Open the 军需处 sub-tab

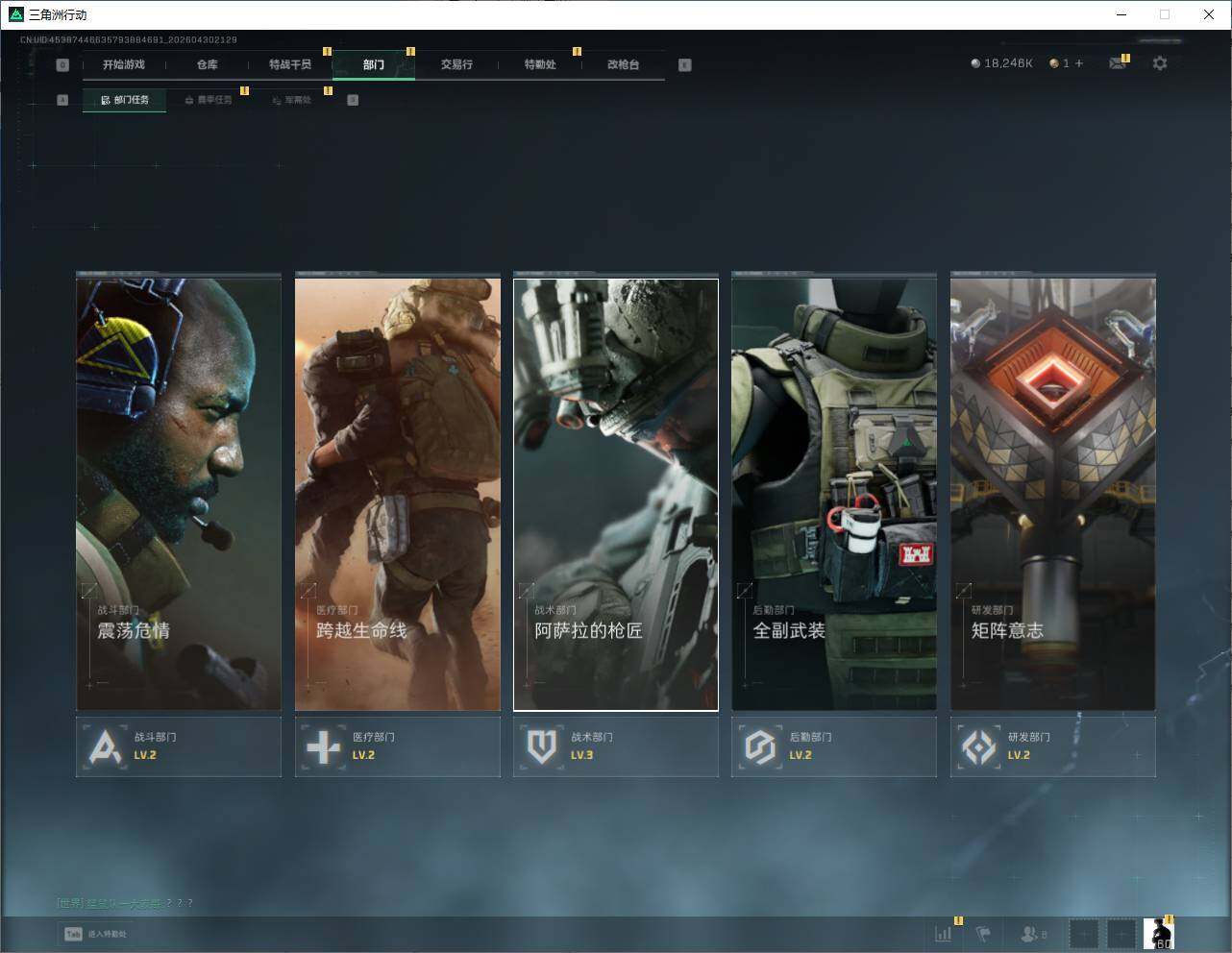[291, 100]
